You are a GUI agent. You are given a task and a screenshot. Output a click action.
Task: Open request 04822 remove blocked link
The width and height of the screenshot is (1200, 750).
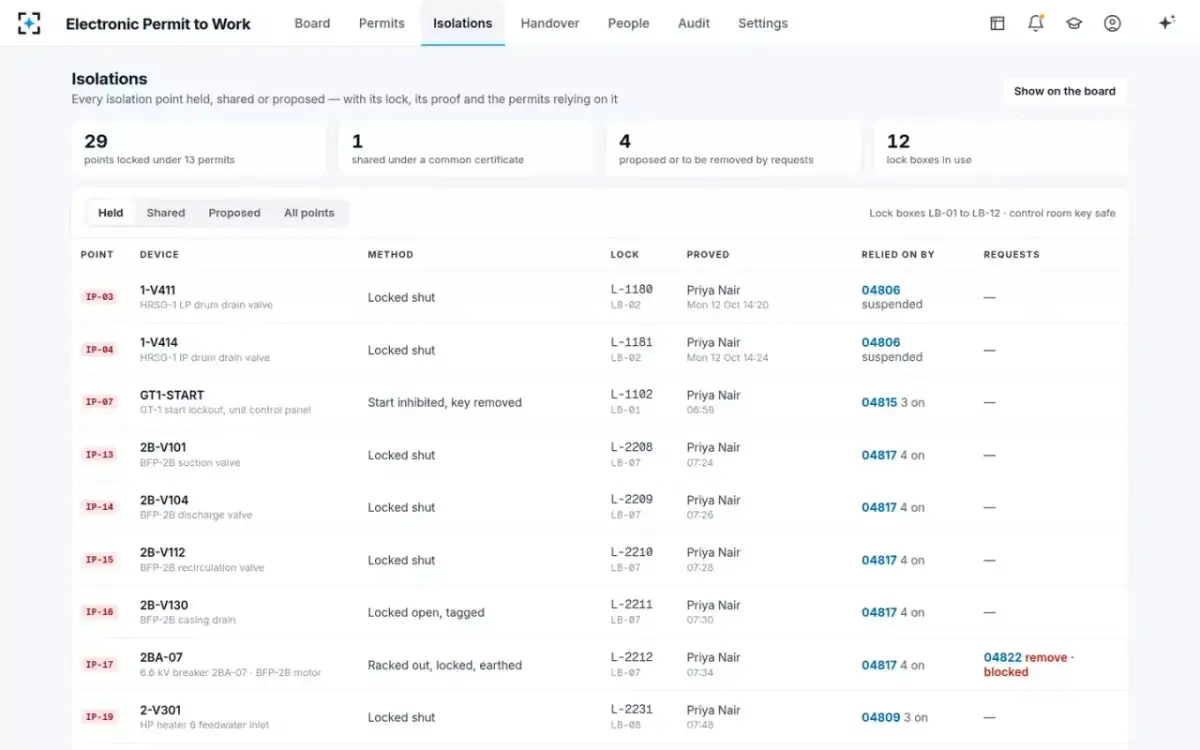pos(1029,665)
